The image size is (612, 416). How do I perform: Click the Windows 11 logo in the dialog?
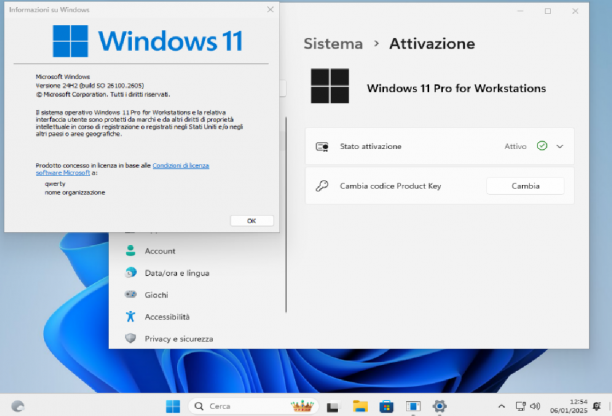pyautogui.click(x=148, y=41)
